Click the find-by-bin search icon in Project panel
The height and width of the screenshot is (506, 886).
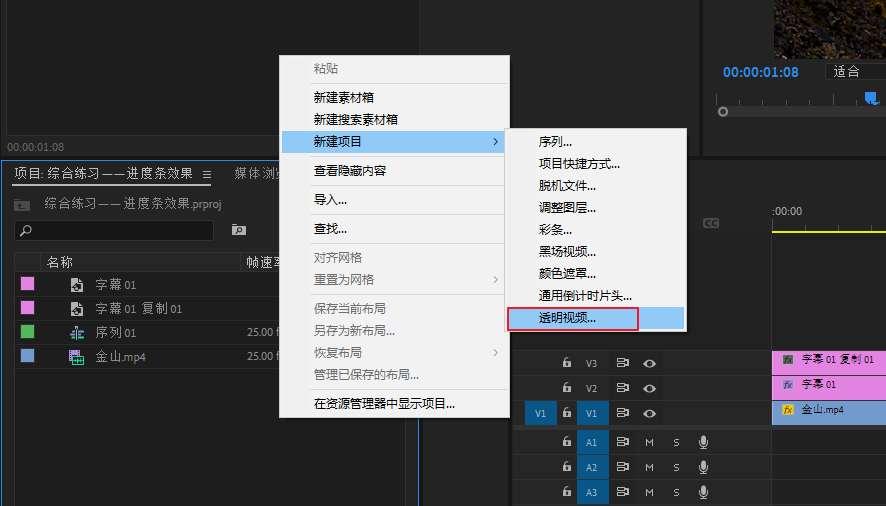point(239,230)
